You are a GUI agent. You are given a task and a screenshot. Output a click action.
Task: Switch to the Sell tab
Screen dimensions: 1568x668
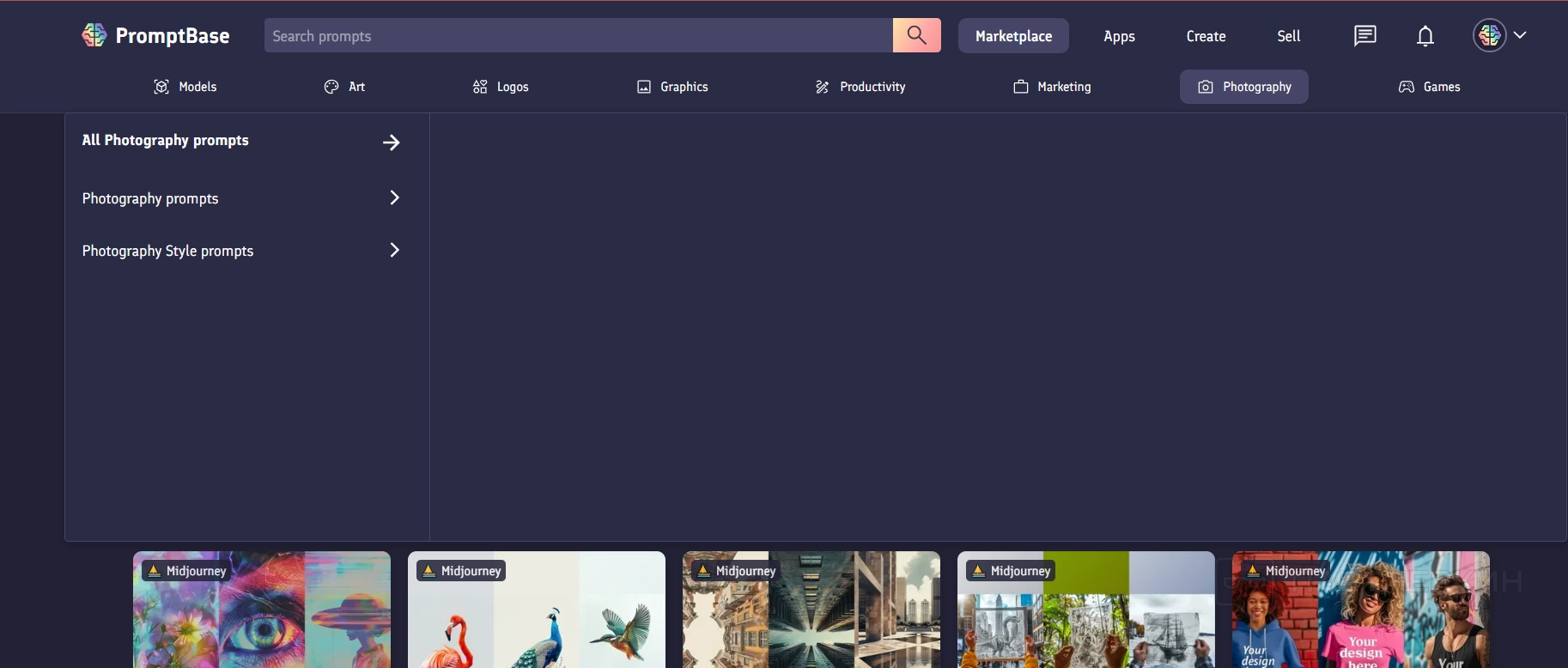1289,36
